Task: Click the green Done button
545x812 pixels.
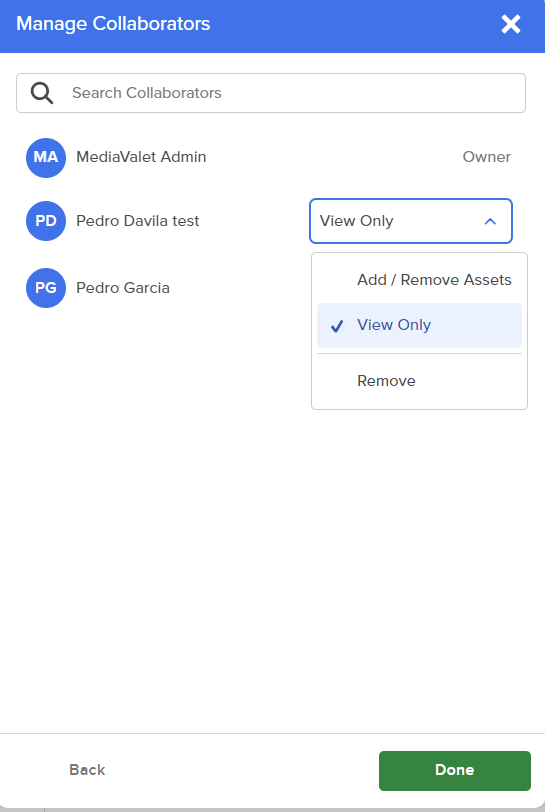Action: tap(455, 771)
